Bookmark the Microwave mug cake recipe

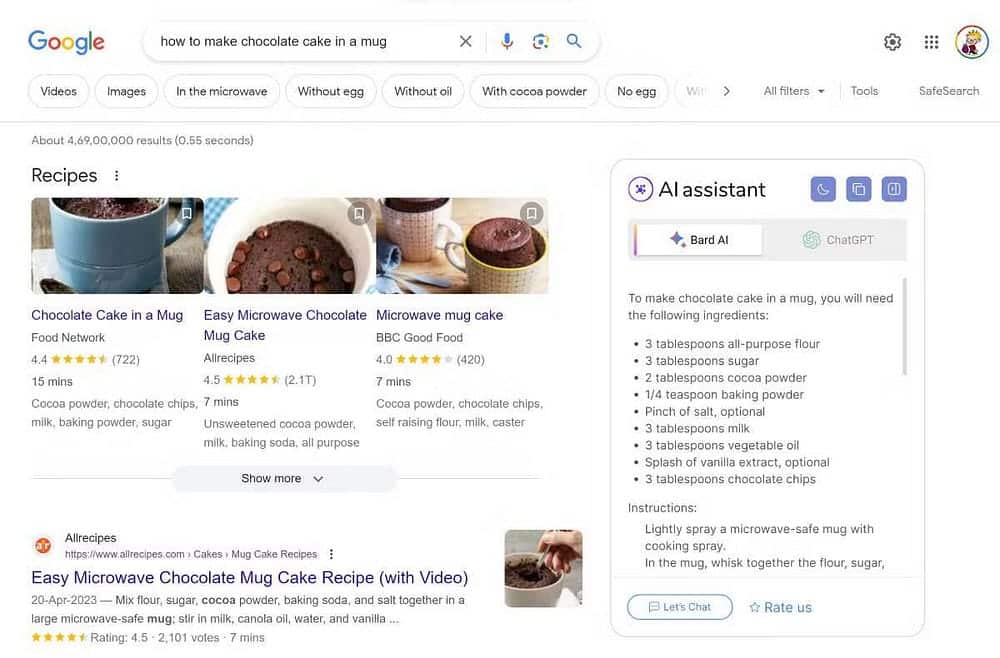(531, 214)
